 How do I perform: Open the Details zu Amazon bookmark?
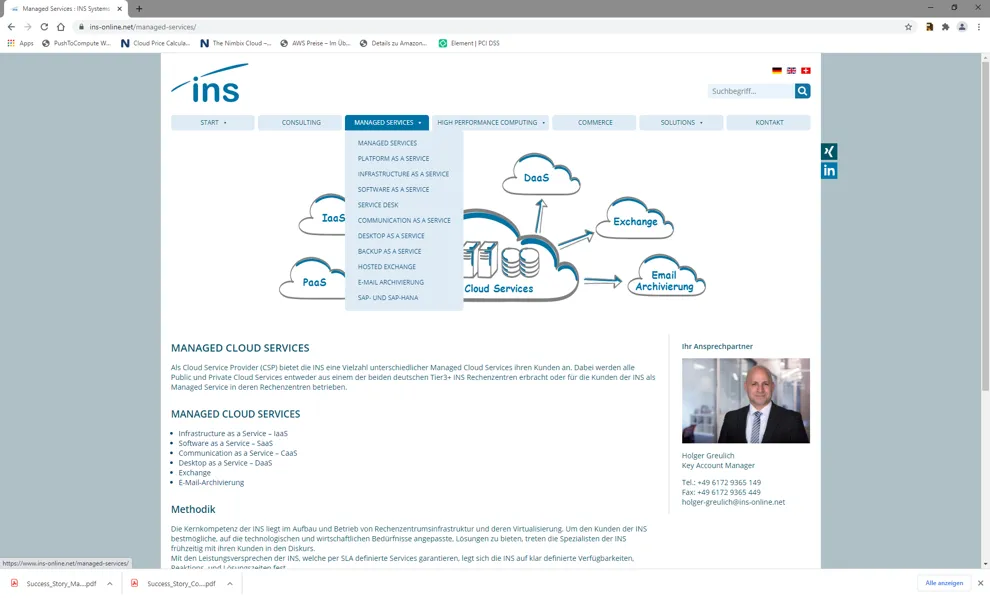[393, 43]
